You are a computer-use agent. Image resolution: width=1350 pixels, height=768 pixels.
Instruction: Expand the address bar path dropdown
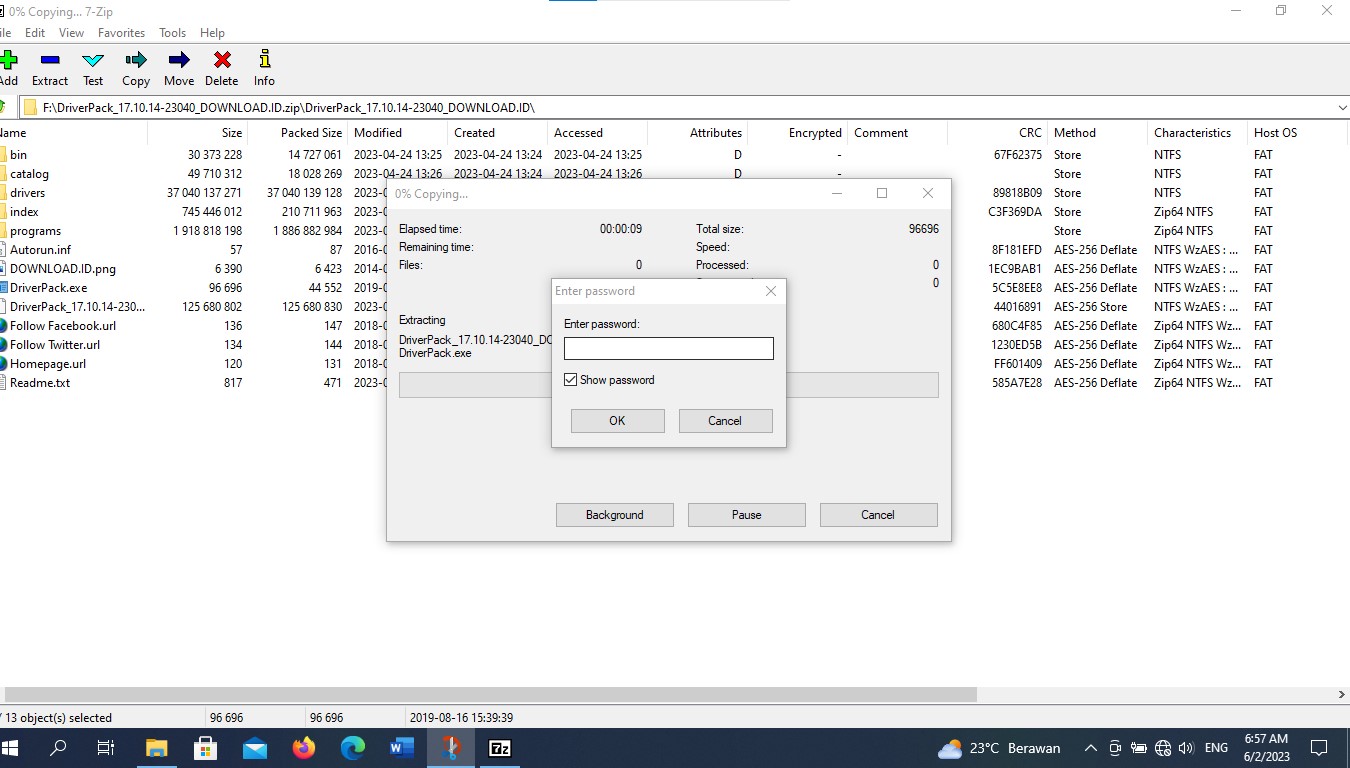[1341, 107]
